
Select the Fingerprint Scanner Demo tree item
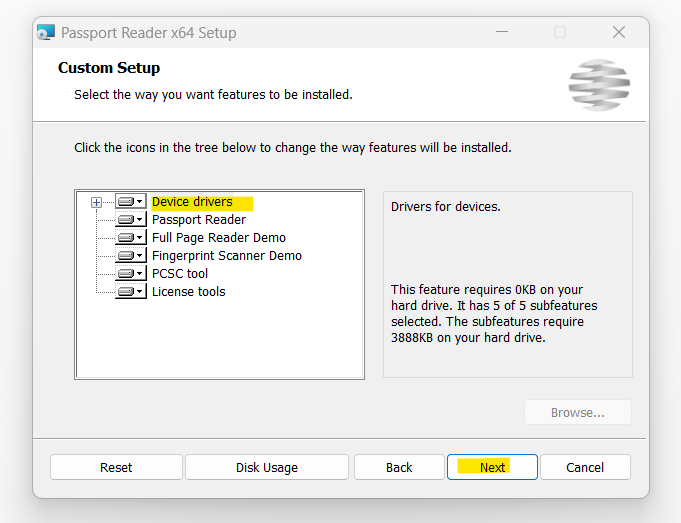coord(227,255)
